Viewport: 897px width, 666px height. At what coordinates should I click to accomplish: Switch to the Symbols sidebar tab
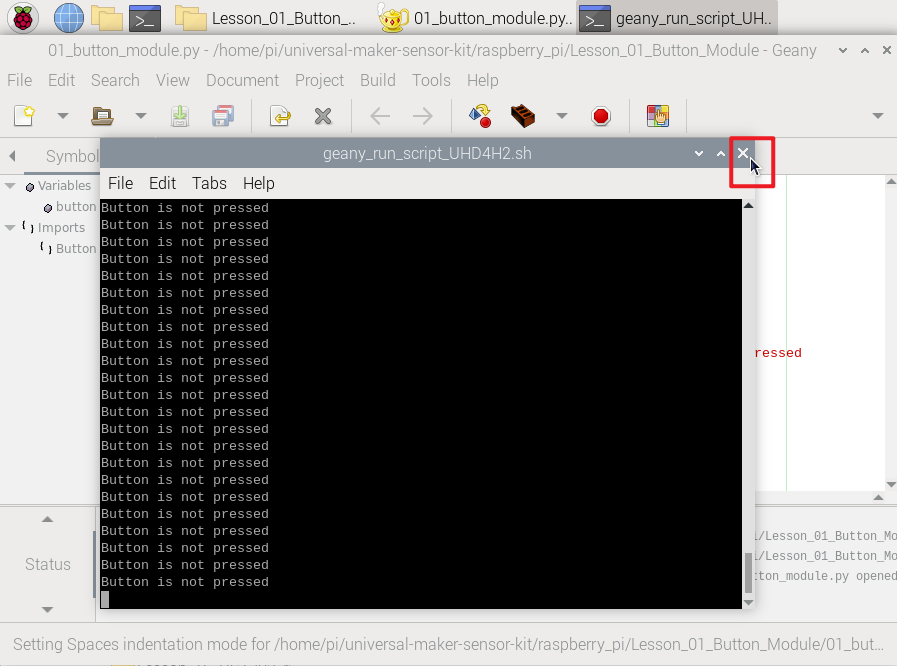click(x=72, y=156)
